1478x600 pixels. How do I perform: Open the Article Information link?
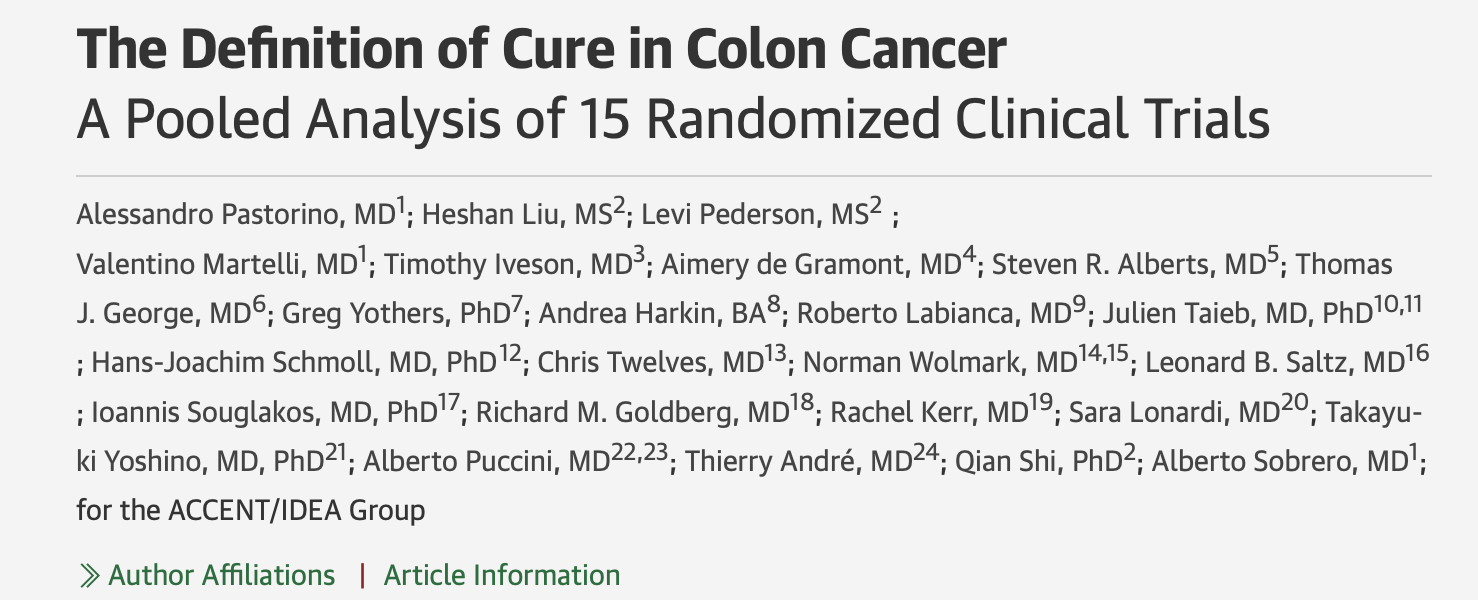coord(502,576)
